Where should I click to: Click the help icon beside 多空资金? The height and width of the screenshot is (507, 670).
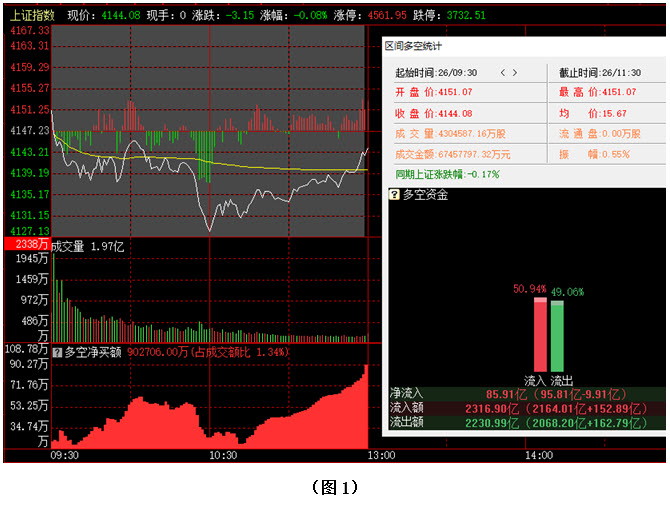click(x=394, y=194)
